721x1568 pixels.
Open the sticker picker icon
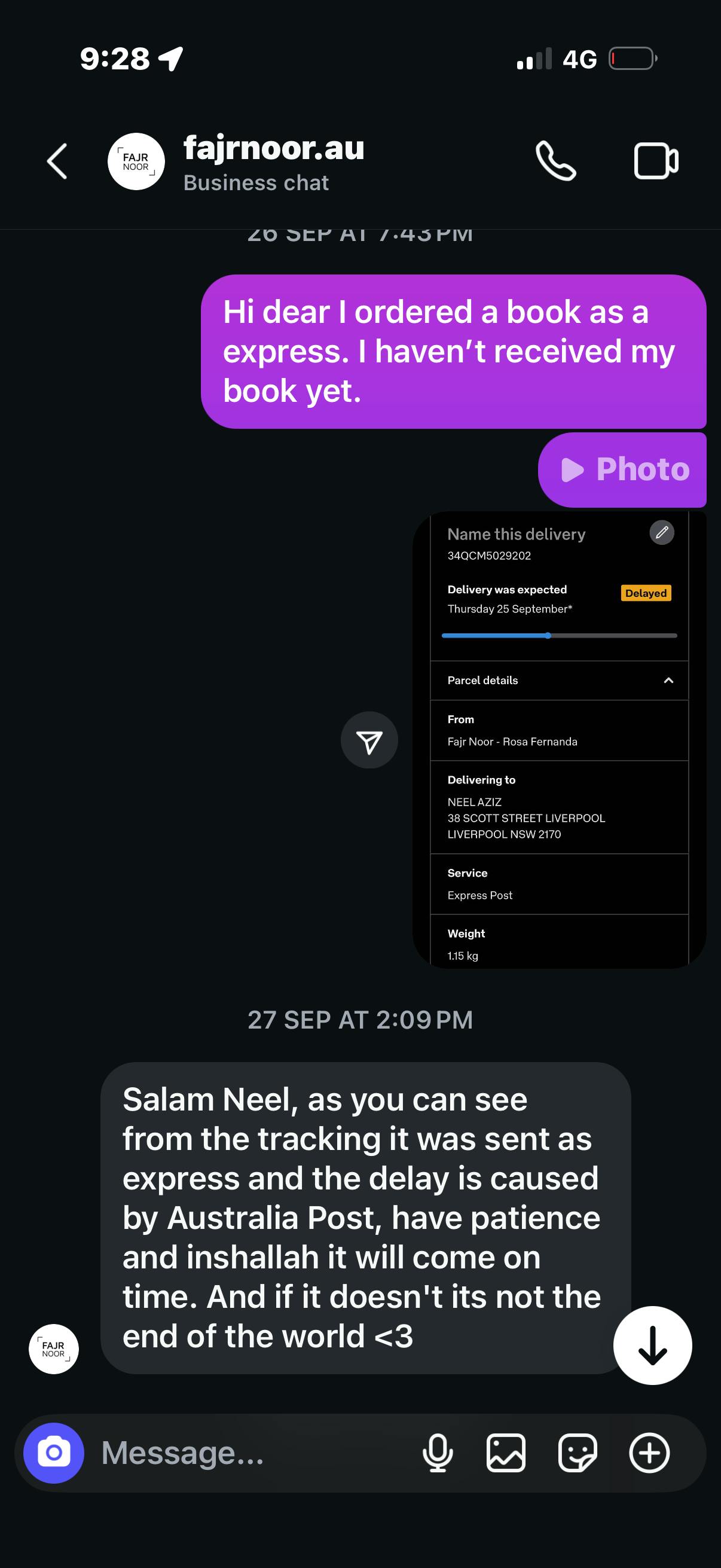(x=578, y=1453)
